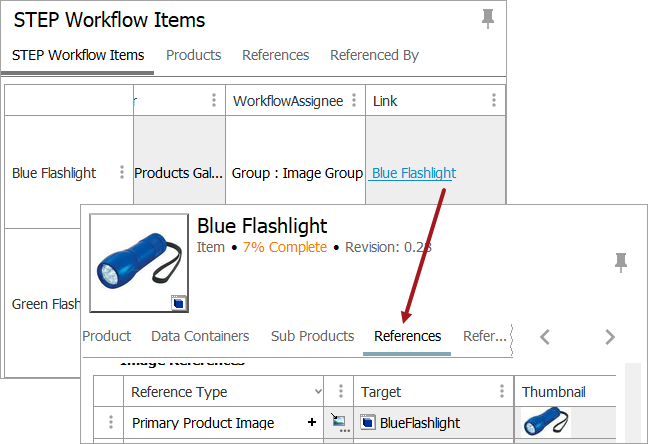Click the browse image icon beside Target
This screenshot has width=648, height=444.
point(339,423)
